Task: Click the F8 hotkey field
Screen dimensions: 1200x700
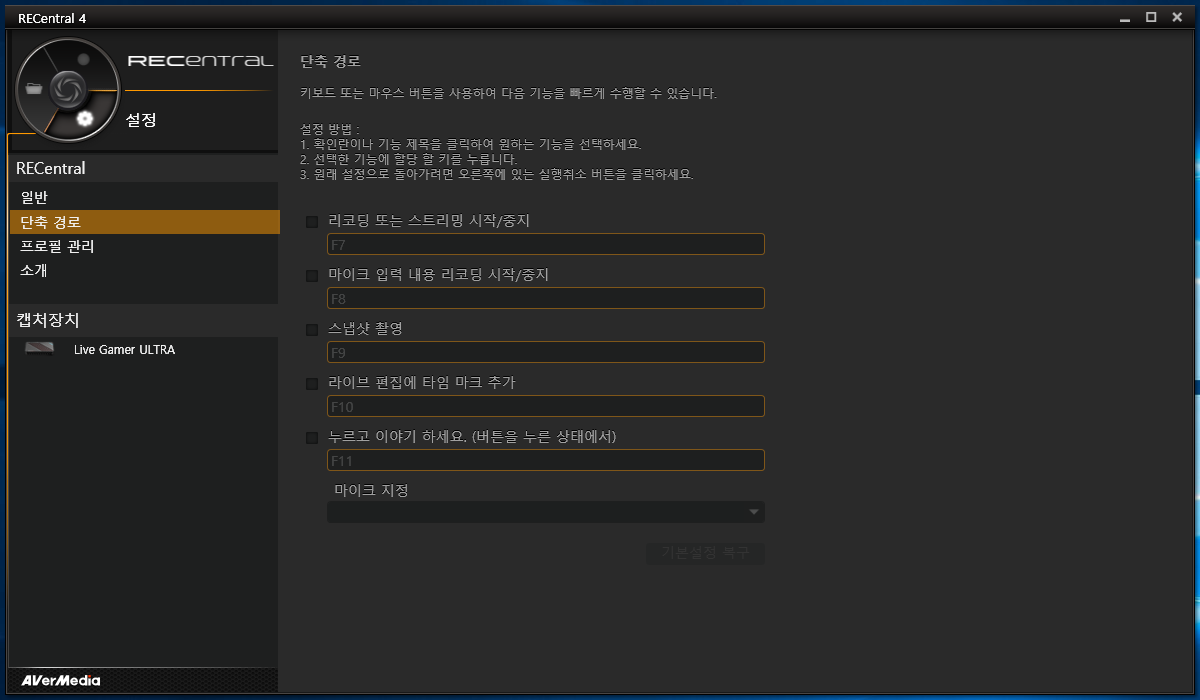Action: coord(546,298)
